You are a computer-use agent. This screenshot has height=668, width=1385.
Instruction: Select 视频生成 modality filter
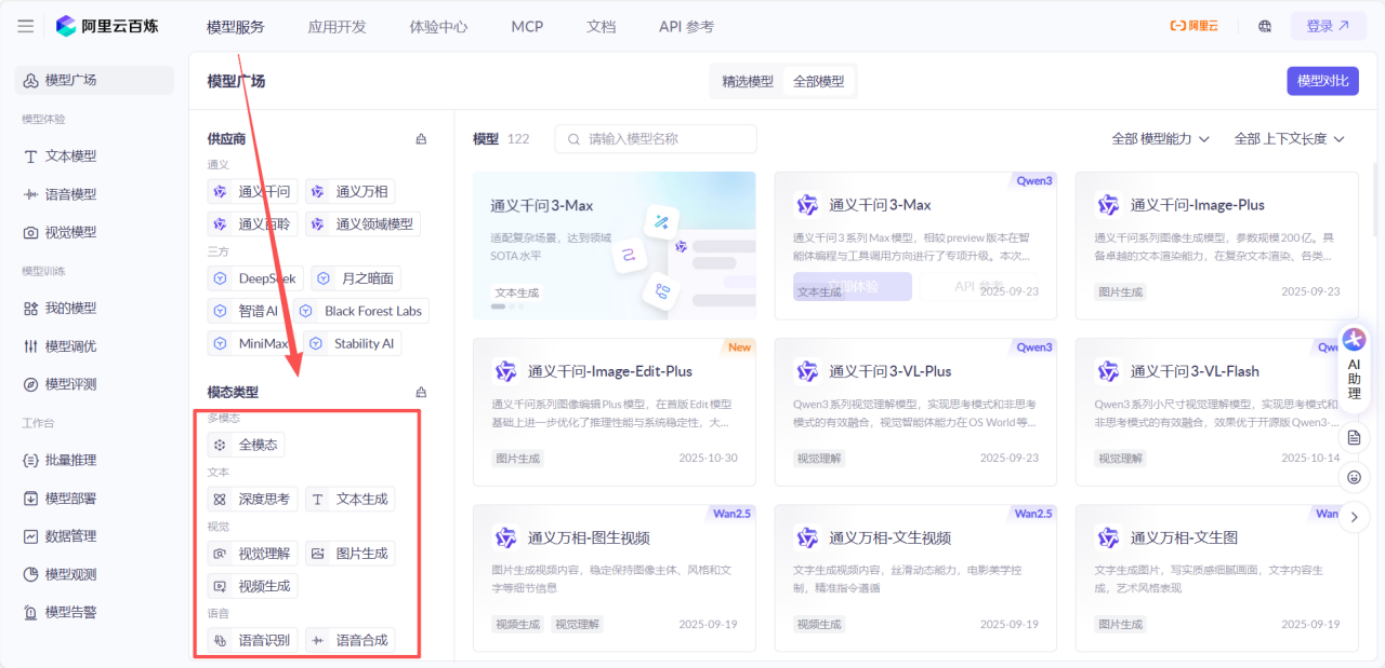[252, 586]
